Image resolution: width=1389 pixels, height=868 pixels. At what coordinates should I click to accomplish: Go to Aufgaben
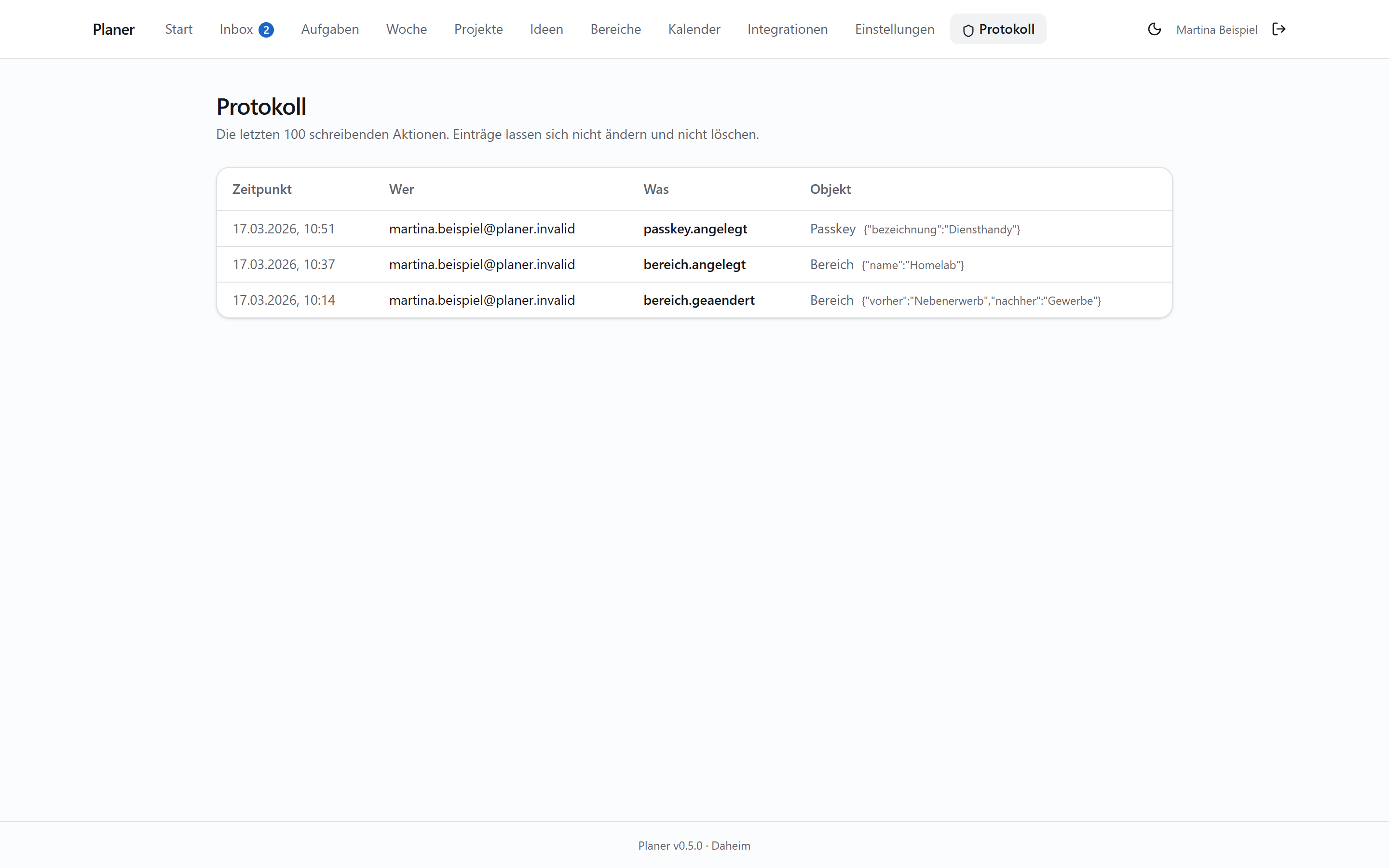tap(330, 29)
